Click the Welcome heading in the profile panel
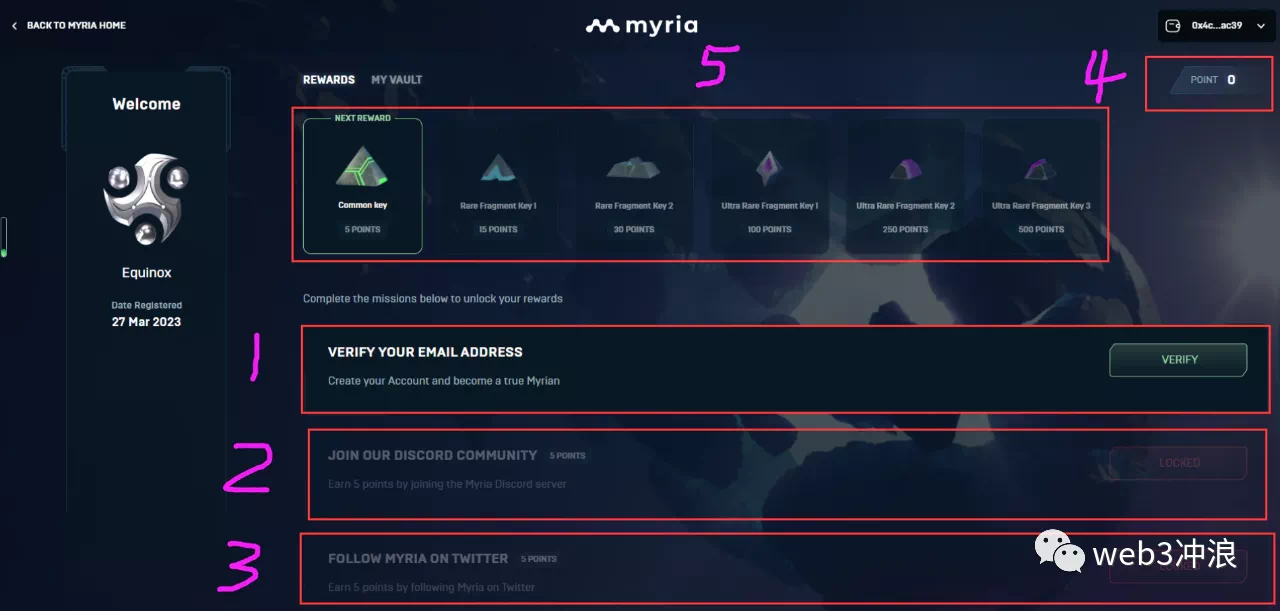The height and width of the screenshot is (611, 1280). pos(146,104)
